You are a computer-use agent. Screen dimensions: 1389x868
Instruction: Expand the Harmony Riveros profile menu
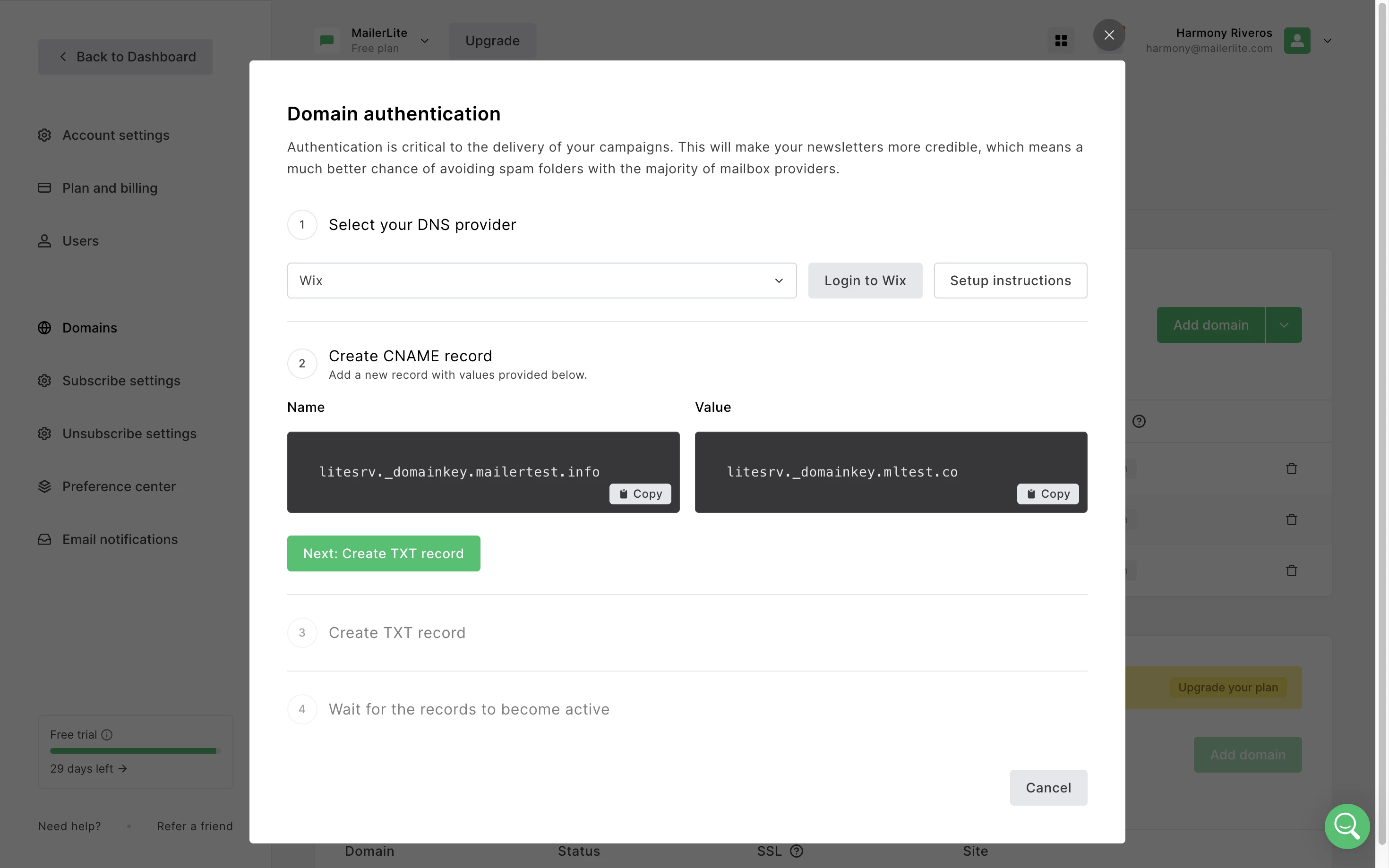(x=1327, y=41)
